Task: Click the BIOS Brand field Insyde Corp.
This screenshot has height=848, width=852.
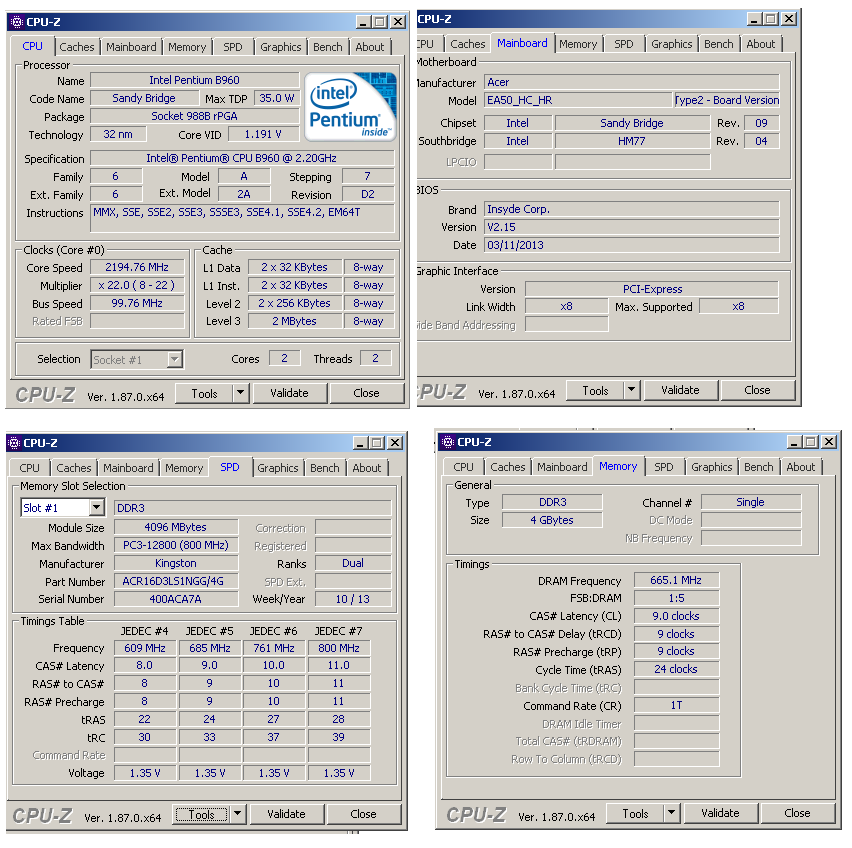Action: coord(631,209)
